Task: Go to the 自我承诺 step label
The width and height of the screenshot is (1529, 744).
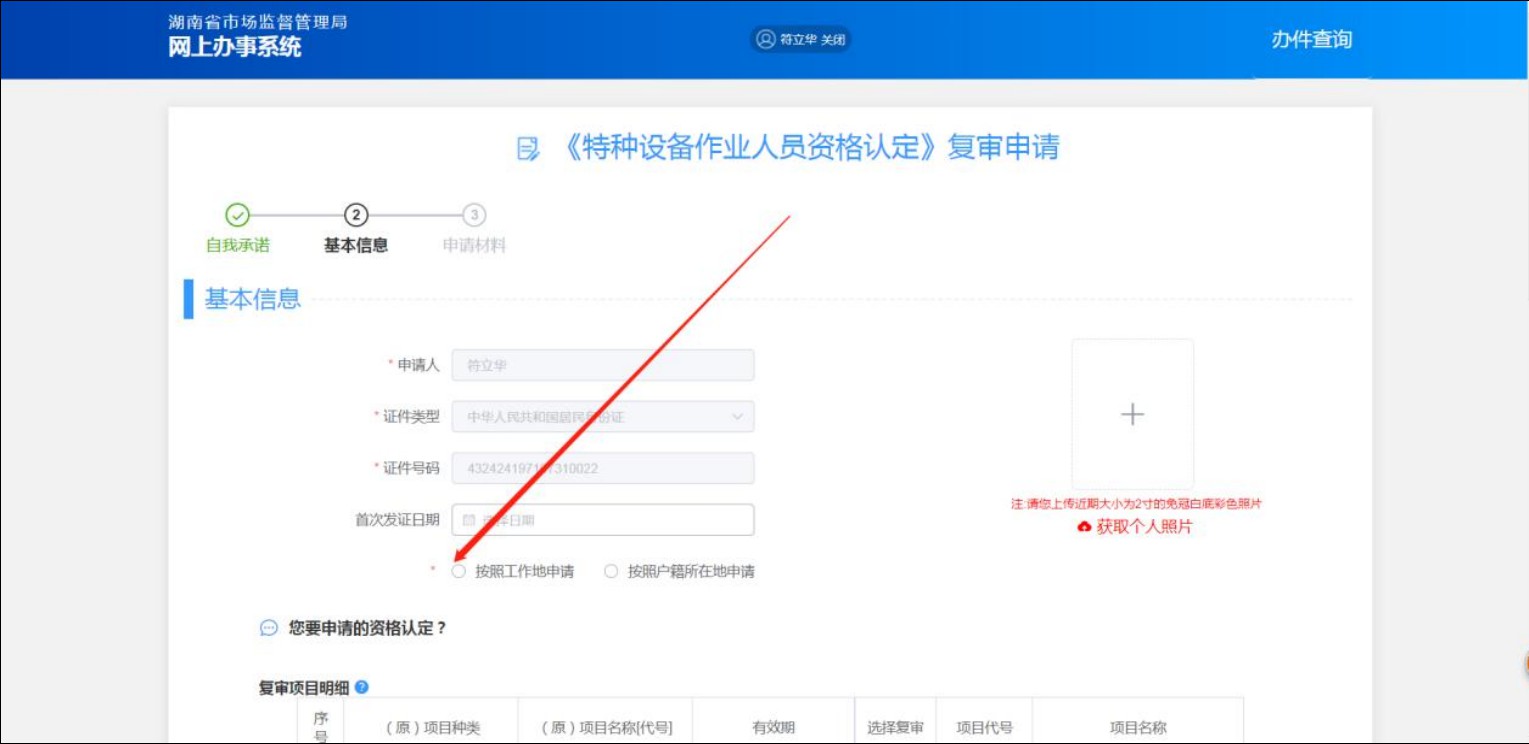Action: point(237,245)
